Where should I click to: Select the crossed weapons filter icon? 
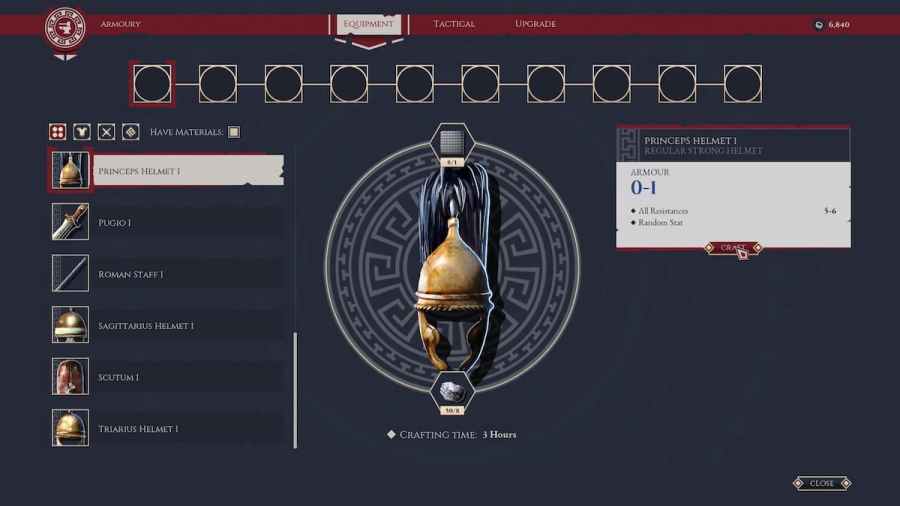[106, 132]
